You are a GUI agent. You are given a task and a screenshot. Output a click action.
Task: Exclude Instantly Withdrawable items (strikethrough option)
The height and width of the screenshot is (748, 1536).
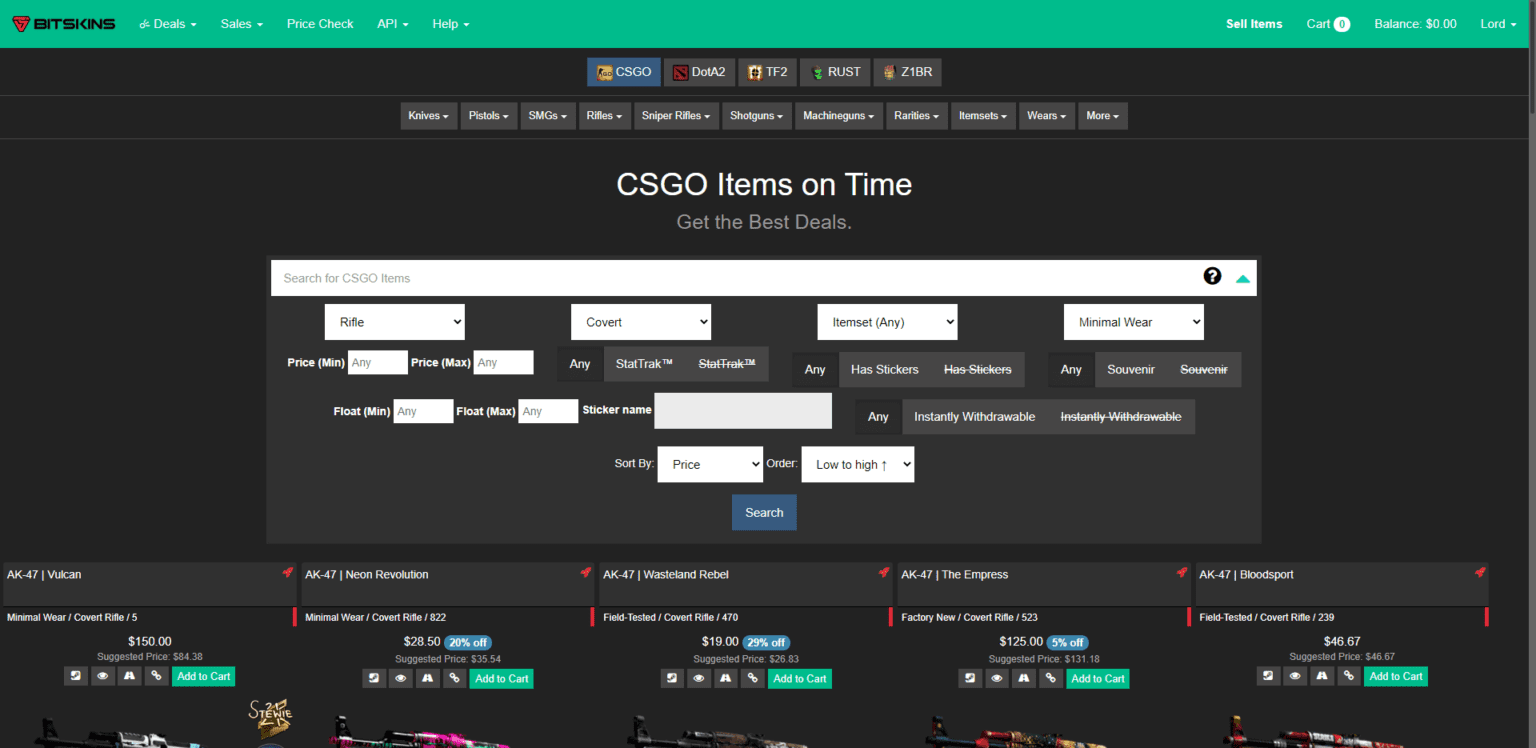[x=1120, y=417]
